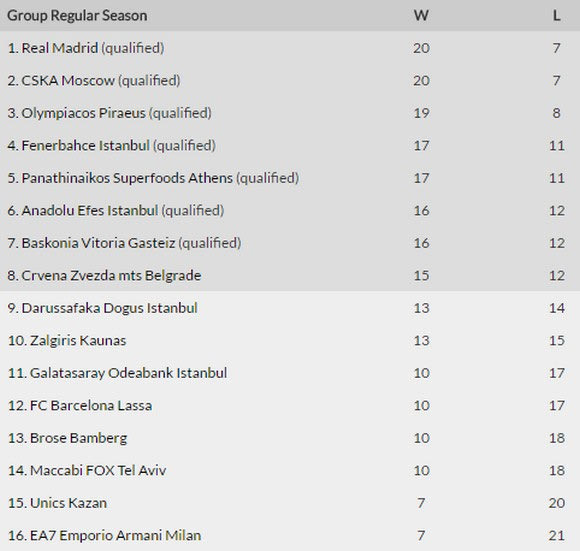Screen dimensions: 580x551
Task: Click the W column header
Action: 421,16
